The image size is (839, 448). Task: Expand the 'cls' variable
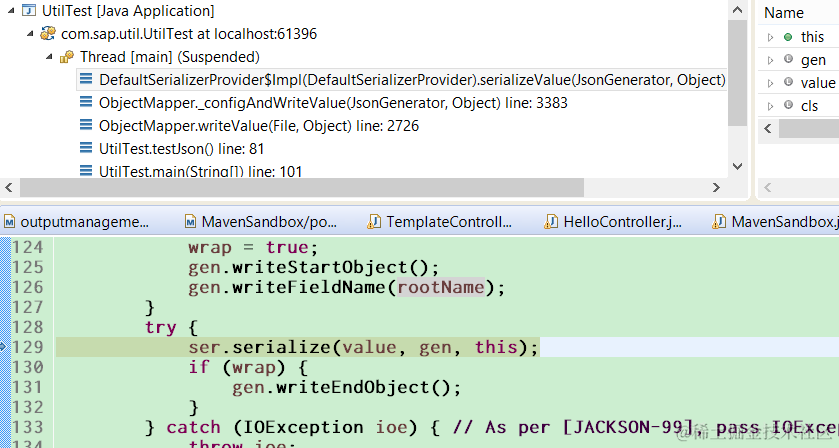(x=771, y=106)
